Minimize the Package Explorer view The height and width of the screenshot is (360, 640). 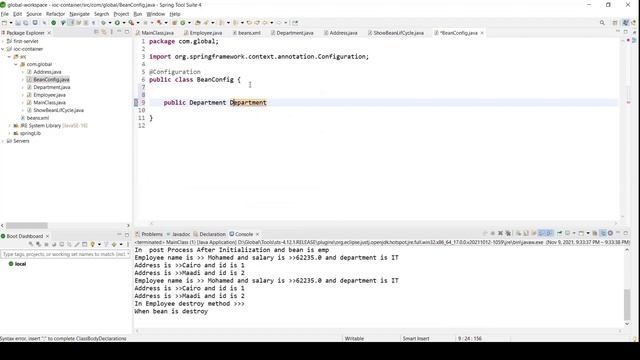[x=119, y=32]
